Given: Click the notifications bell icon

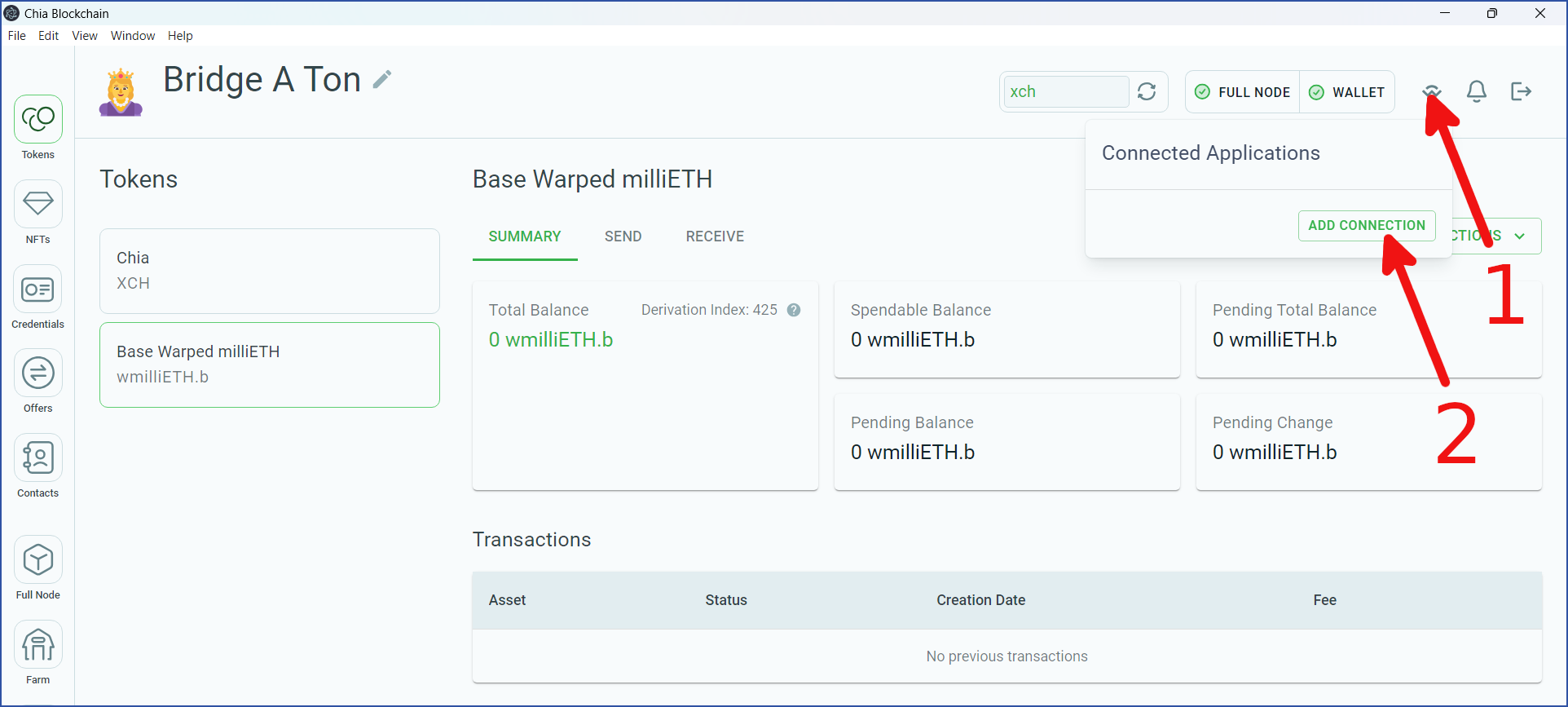Looking at the screenshot, I should 1476,91.
